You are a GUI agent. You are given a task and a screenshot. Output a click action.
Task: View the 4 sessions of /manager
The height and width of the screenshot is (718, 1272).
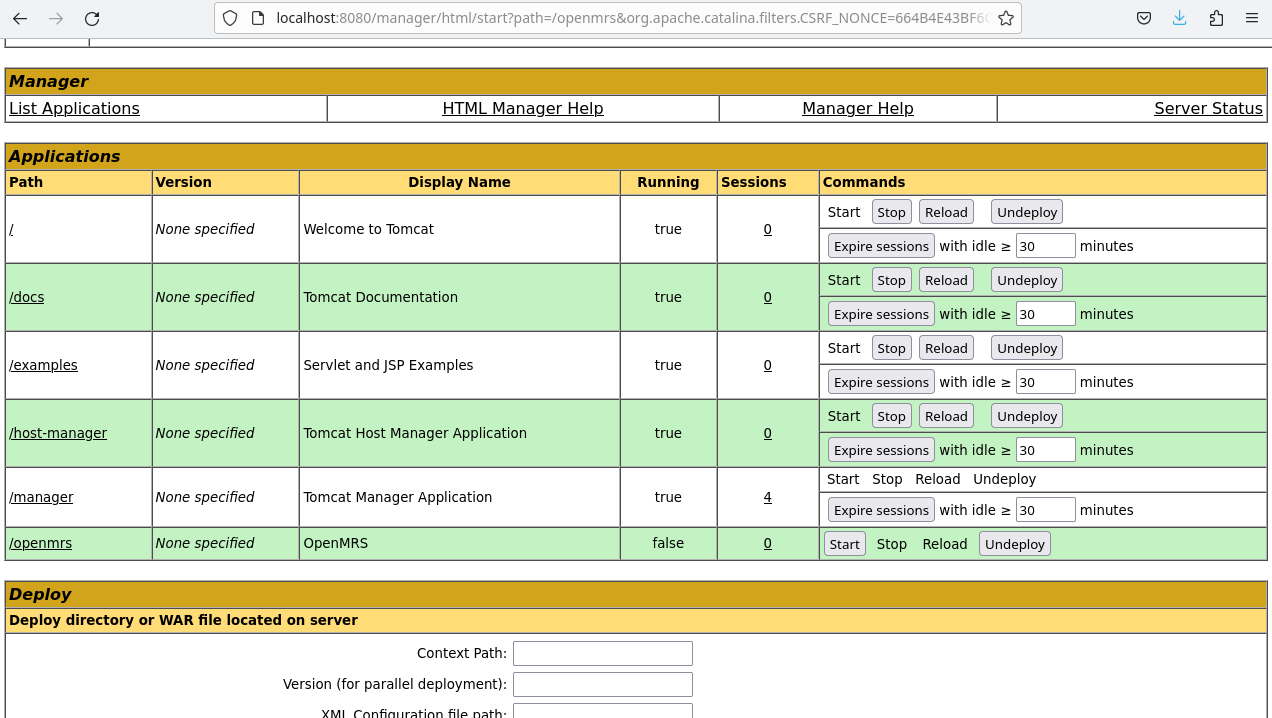[x=768, y=497]
